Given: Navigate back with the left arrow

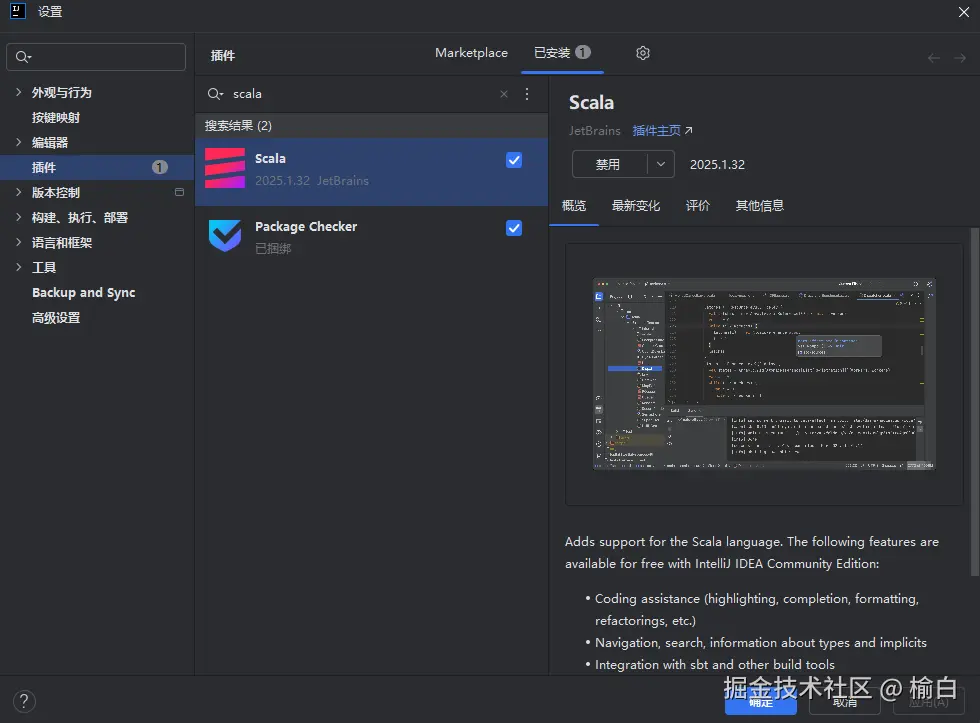Looking at the screenshot, I should click(x=933, y=58).
